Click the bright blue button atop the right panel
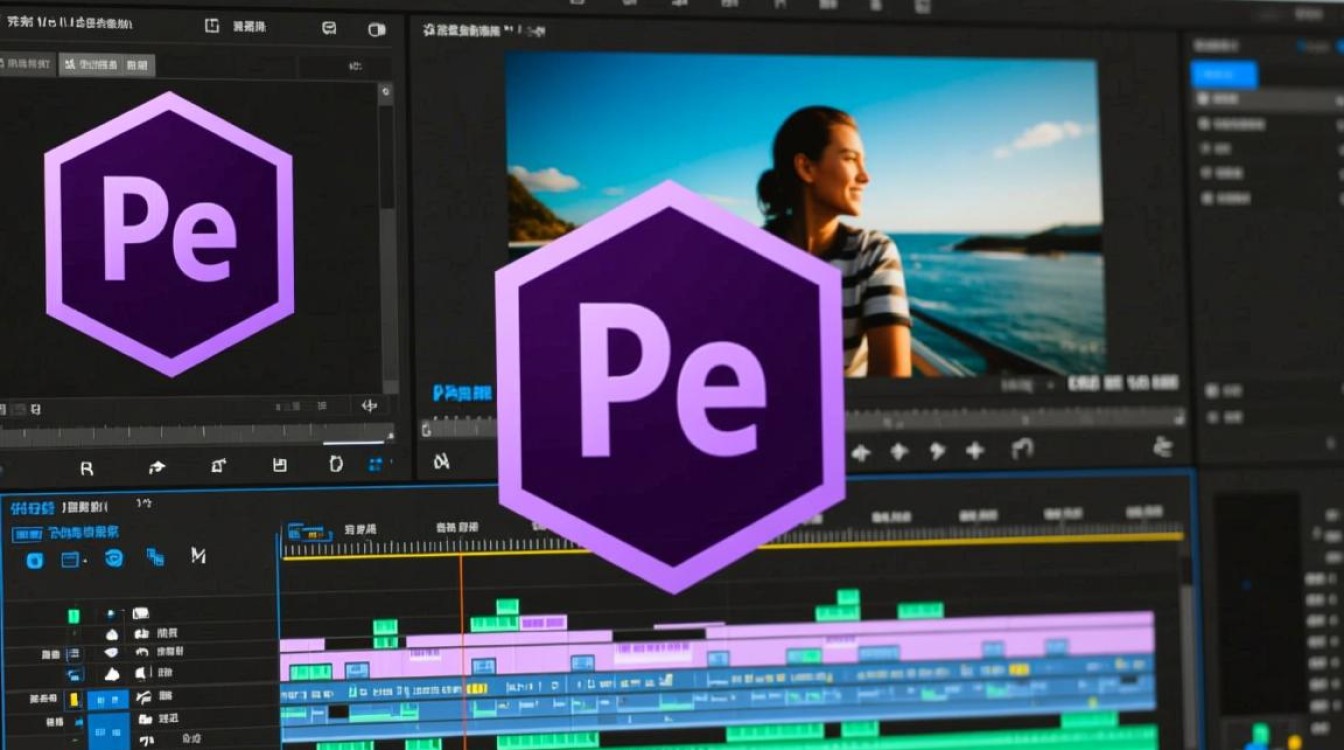 click(x=1224, y=74)
